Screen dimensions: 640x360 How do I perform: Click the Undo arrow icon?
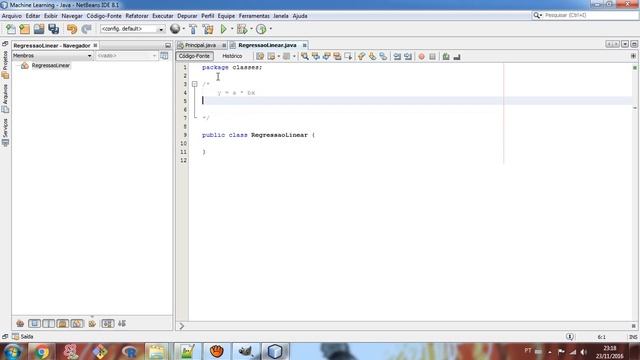(72, 29)
